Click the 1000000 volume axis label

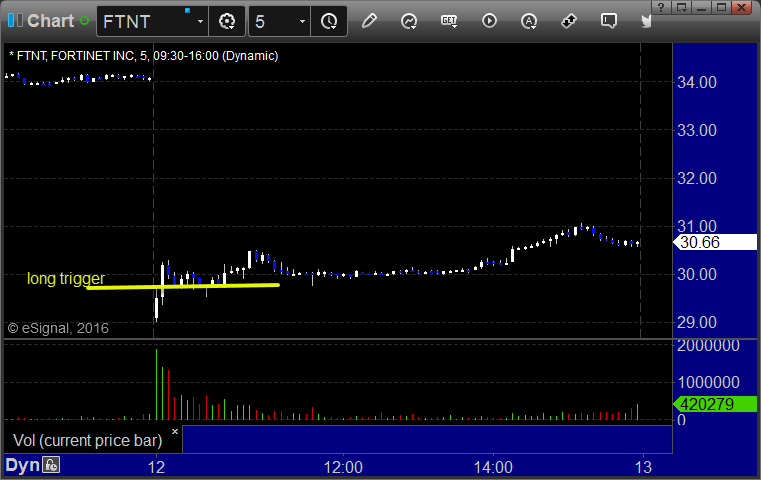(x=709, y=382)
